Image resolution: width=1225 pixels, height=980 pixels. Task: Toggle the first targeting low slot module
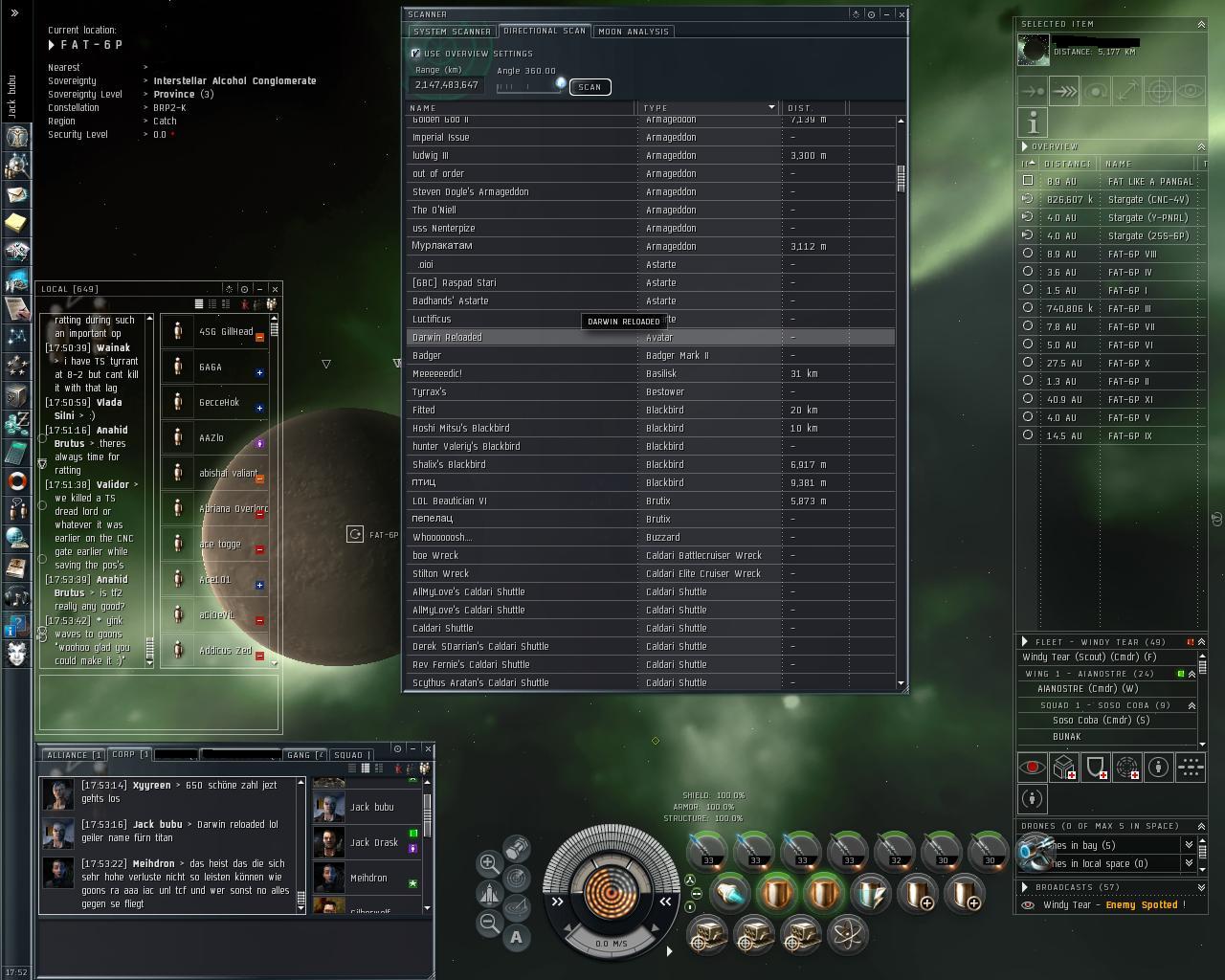[x=708, y=935]
